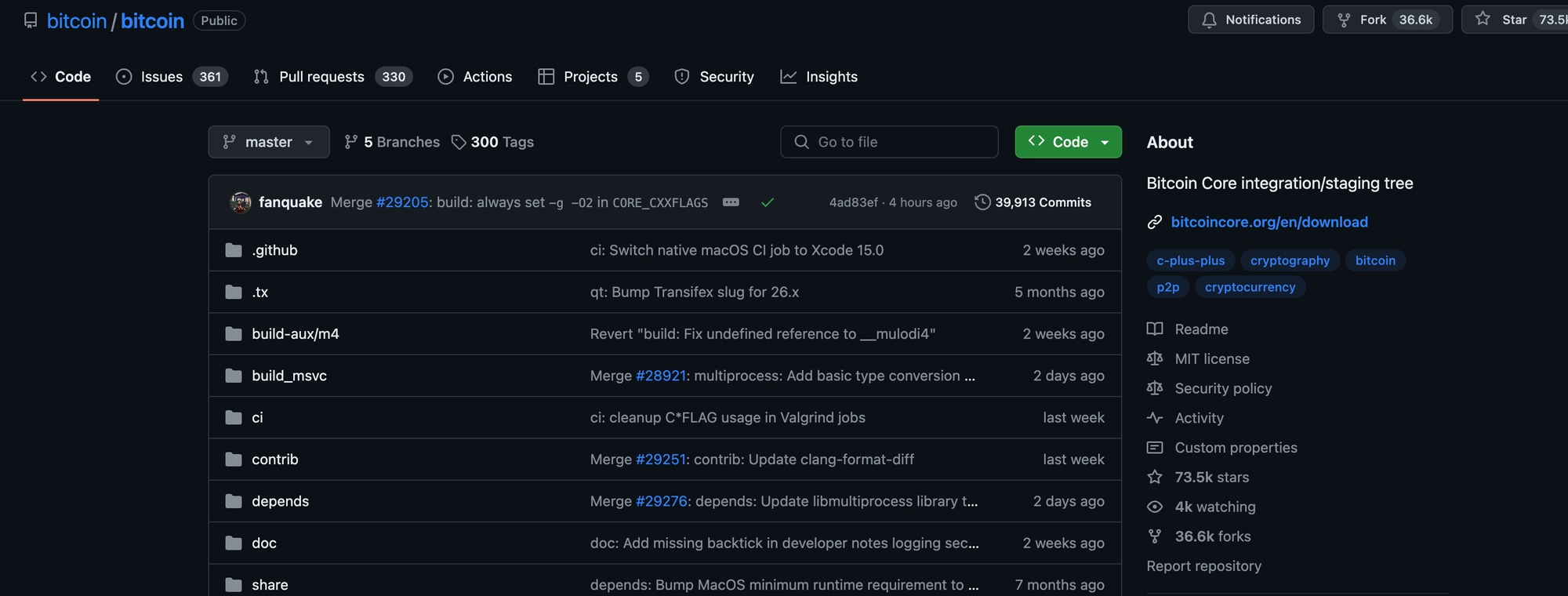Screen dimensions: 1568x596
Task: Open the .tx folder icon
Action: coord(234,292)
